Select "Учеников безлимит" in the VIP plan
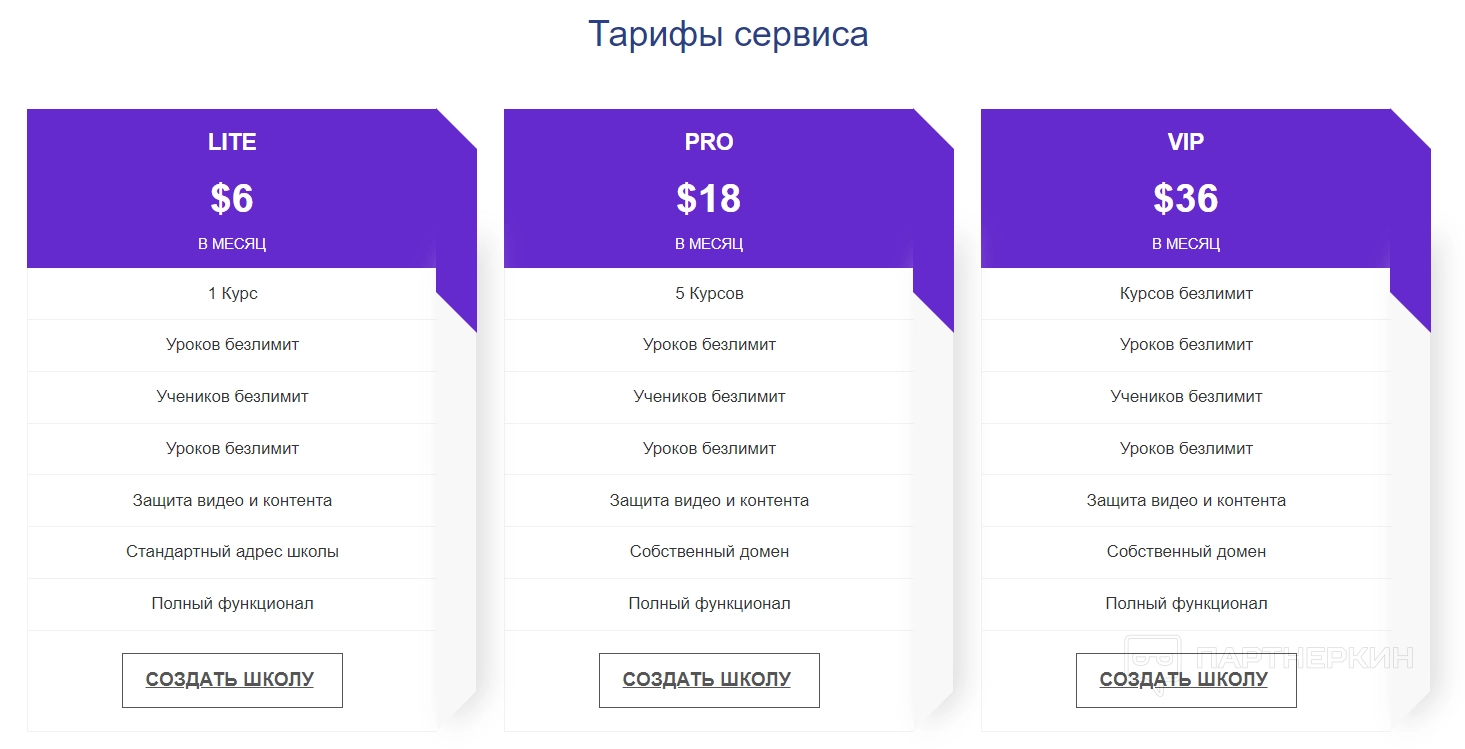Image resolution: width=1465 pixels, height=749 pixels. [1186, 397]
